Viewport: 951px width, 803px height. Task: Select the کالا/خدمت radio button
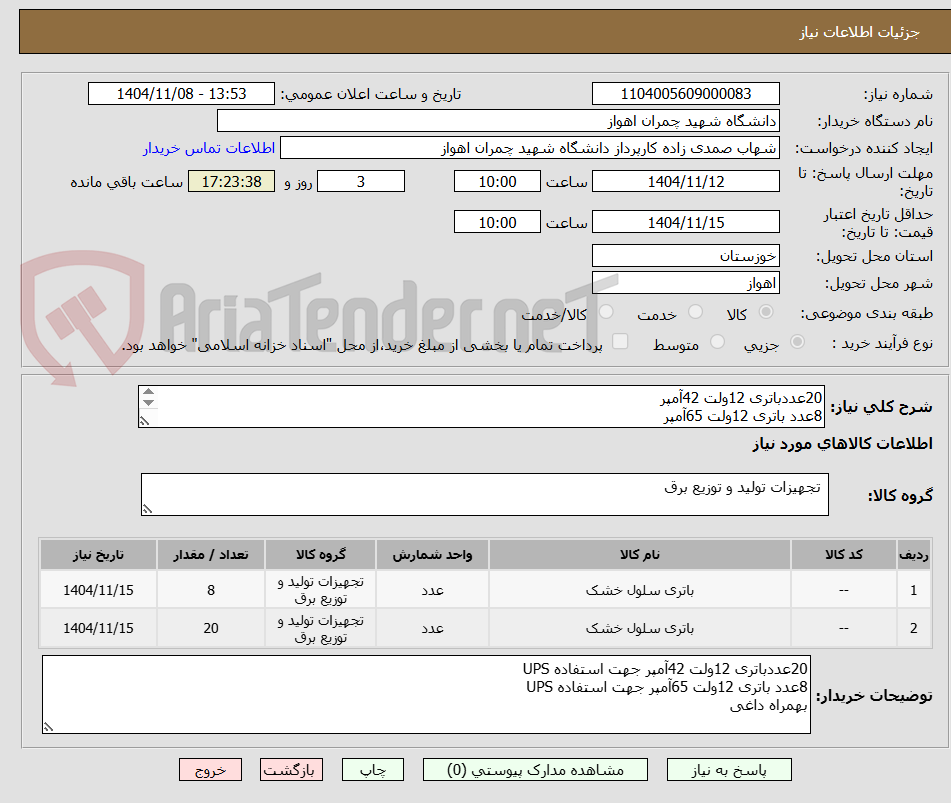pyautogui.click(x=606, y=312)
